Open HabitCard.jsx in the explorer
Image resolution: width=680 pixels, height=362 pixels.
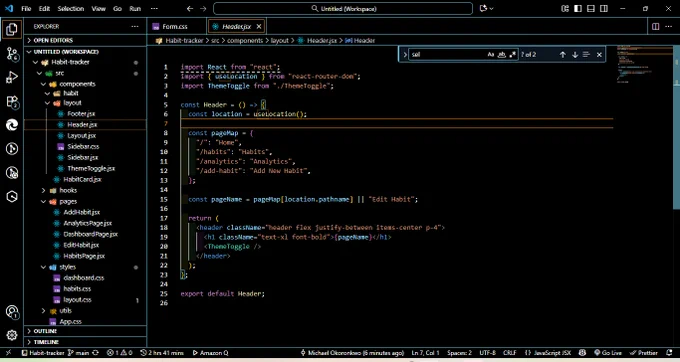coord(82,179)
